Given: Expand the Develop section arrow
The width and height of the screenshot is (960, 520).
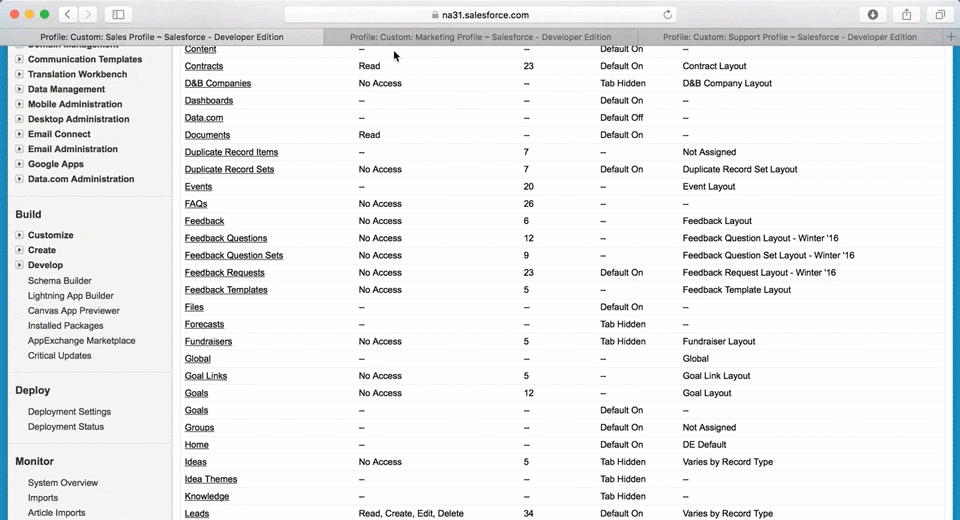Looking at the screenshot, I should 20,265.
